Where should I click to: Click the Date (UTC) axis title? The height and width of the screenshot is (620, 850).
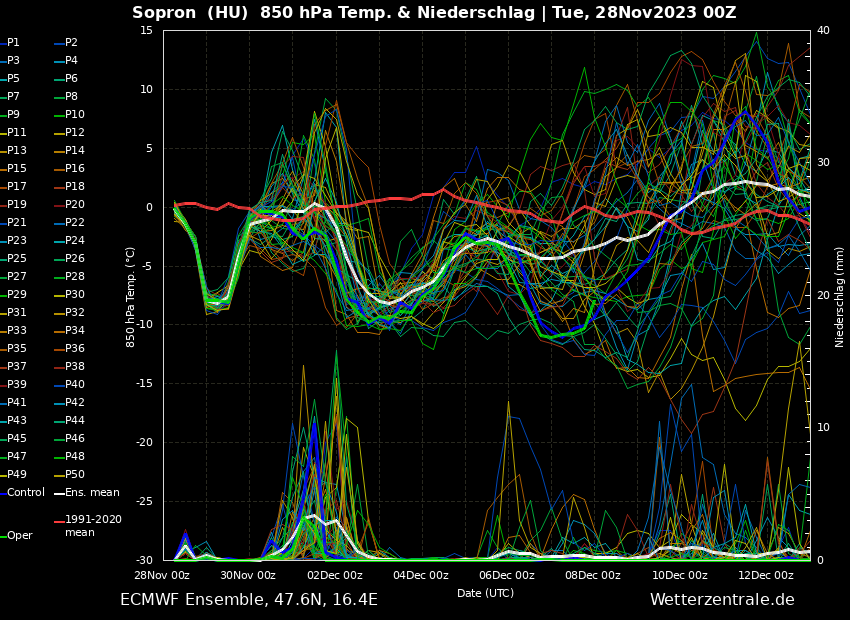(x=485, y=593)
